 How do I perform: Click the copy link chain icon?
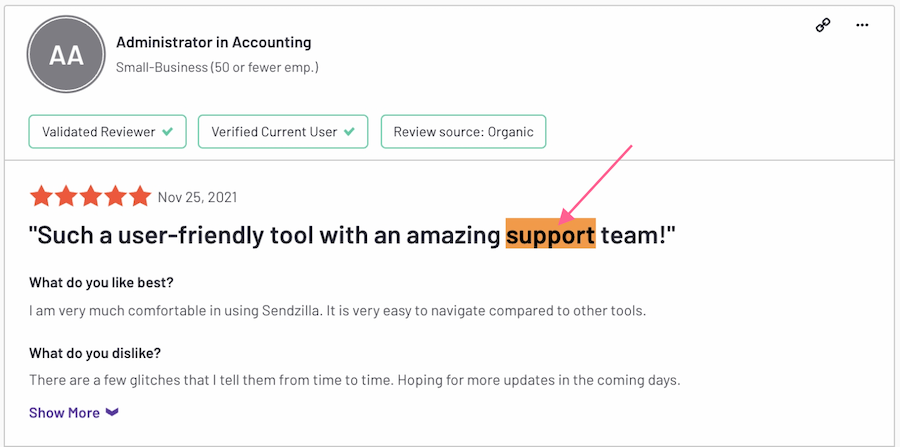pyautogui.click(x=823, y=25)
